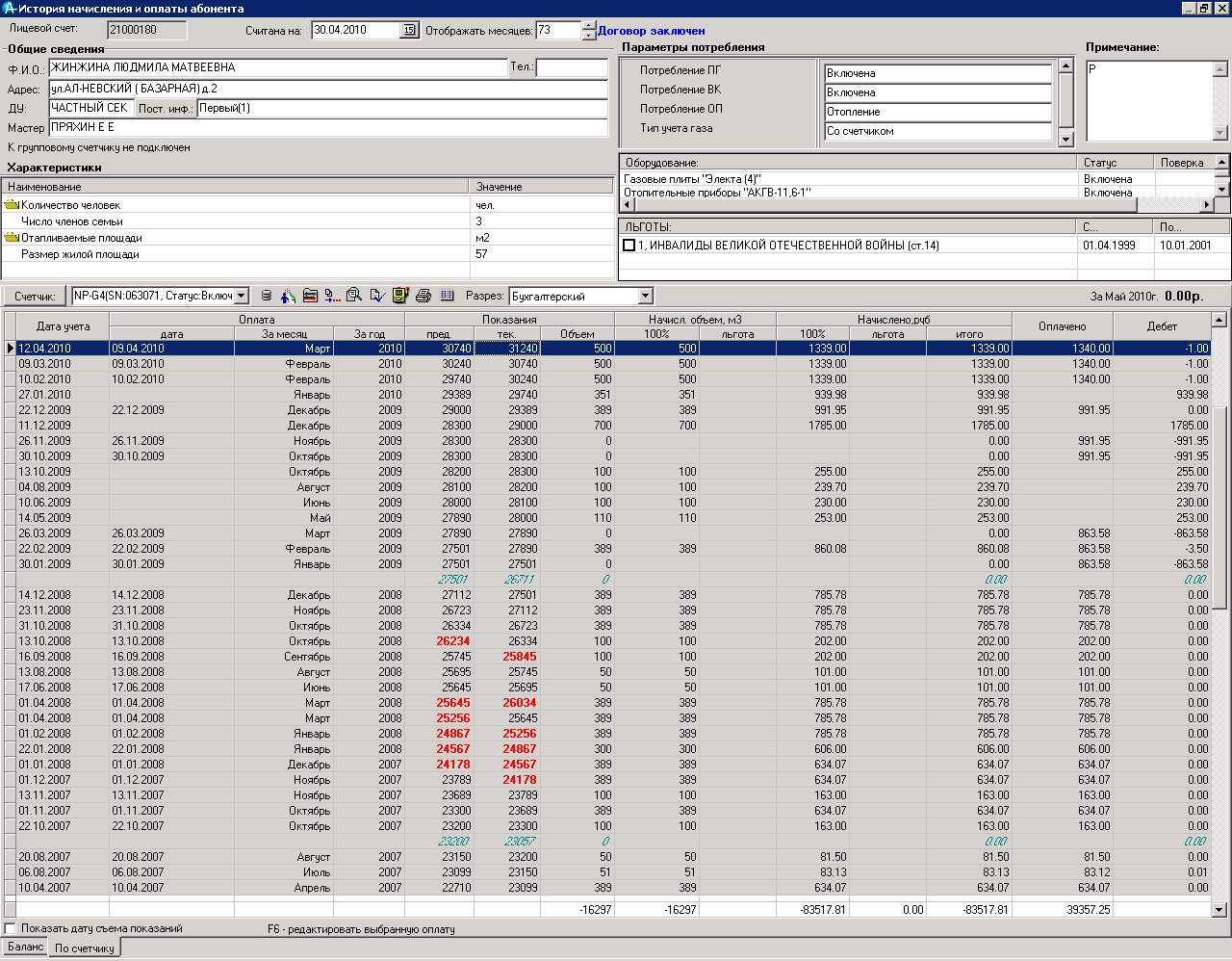Click the 'Пост. инф.:' button
This screenshot has width=1232, height=961.
click(x=165, y=109)
